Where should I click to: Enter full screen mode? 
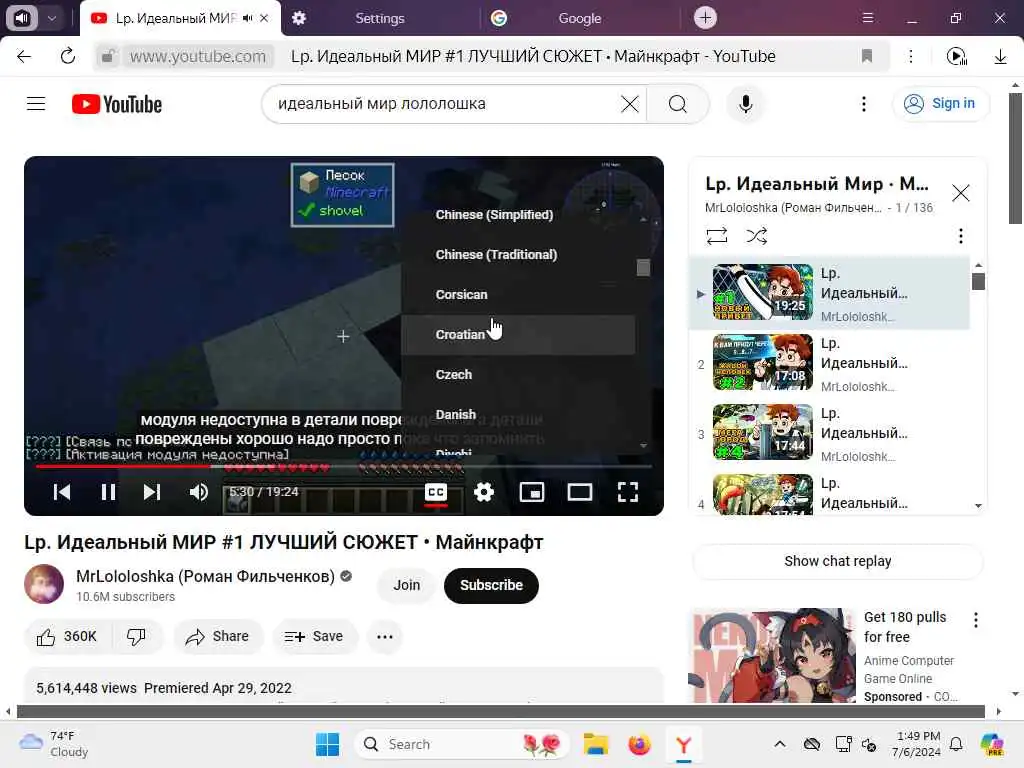[628, 492]
